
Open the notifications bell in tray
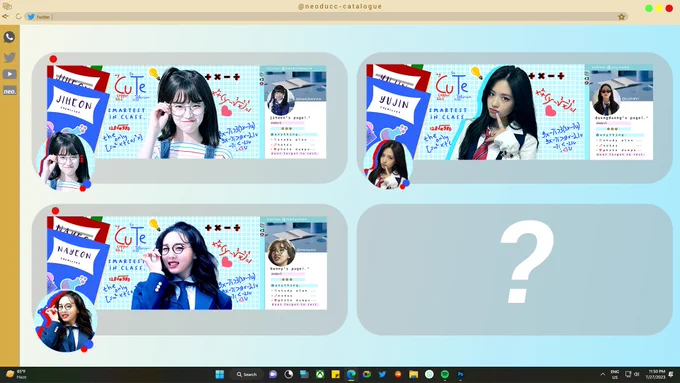[x=671, y=374]
